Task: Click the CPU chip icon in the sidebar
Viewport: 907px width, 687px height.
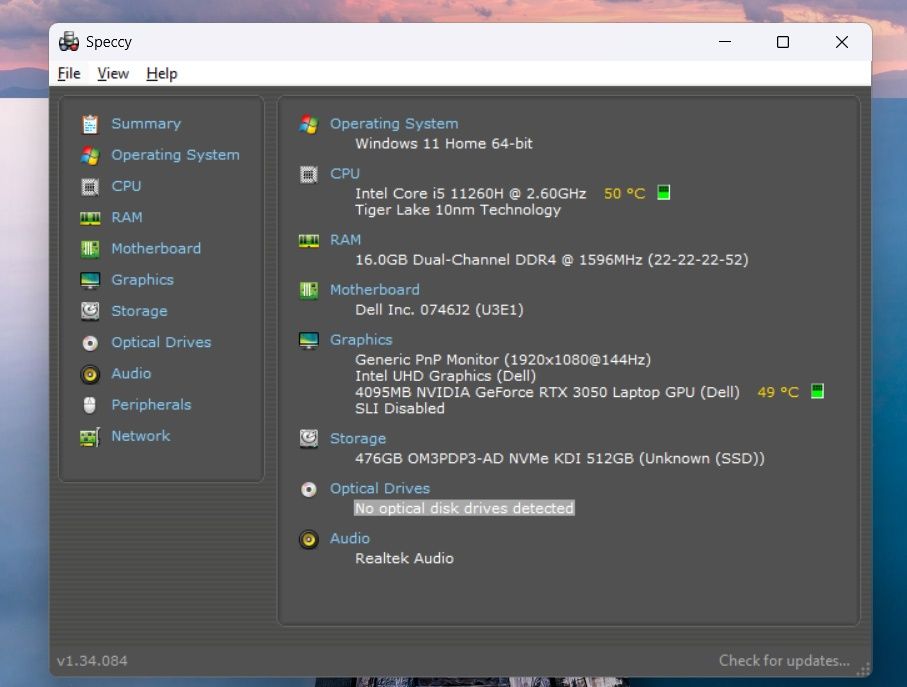Action: [x=90, y=186]
